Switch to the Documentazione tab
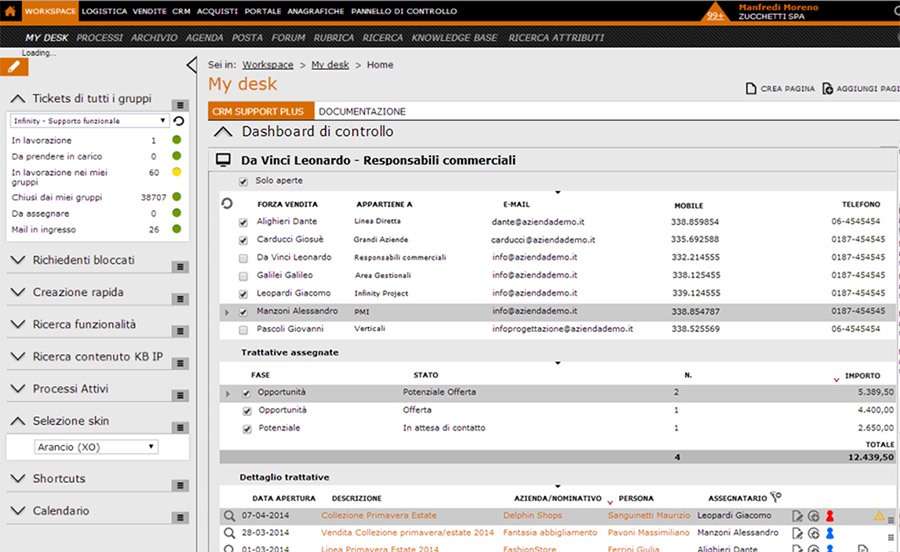The height and width of the screenshot is (552, 900). (362, 111)
